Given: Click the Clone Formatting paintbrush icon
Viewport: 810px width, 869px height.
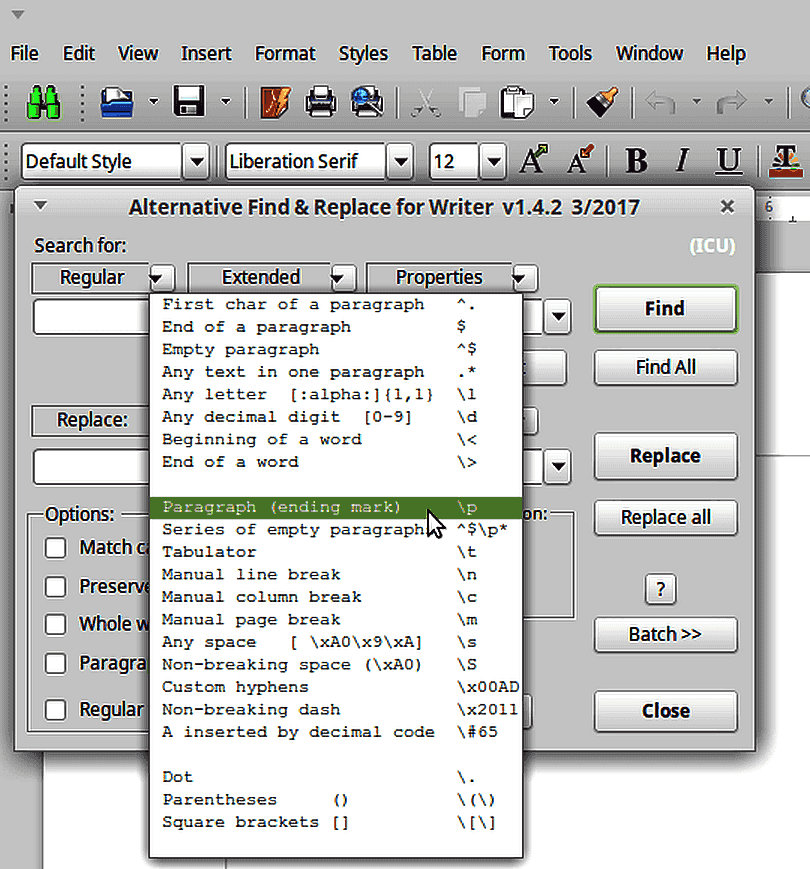Looking at the screenshot, I should pyautogui.click(x=602, y=101).
